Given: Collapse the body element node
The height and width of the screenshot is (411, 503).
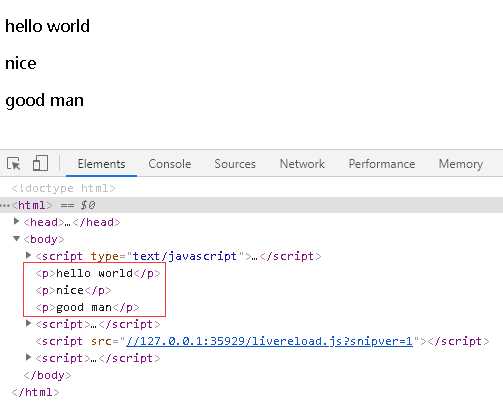Looking at the screenshot, I should click(x=16, y=238).
